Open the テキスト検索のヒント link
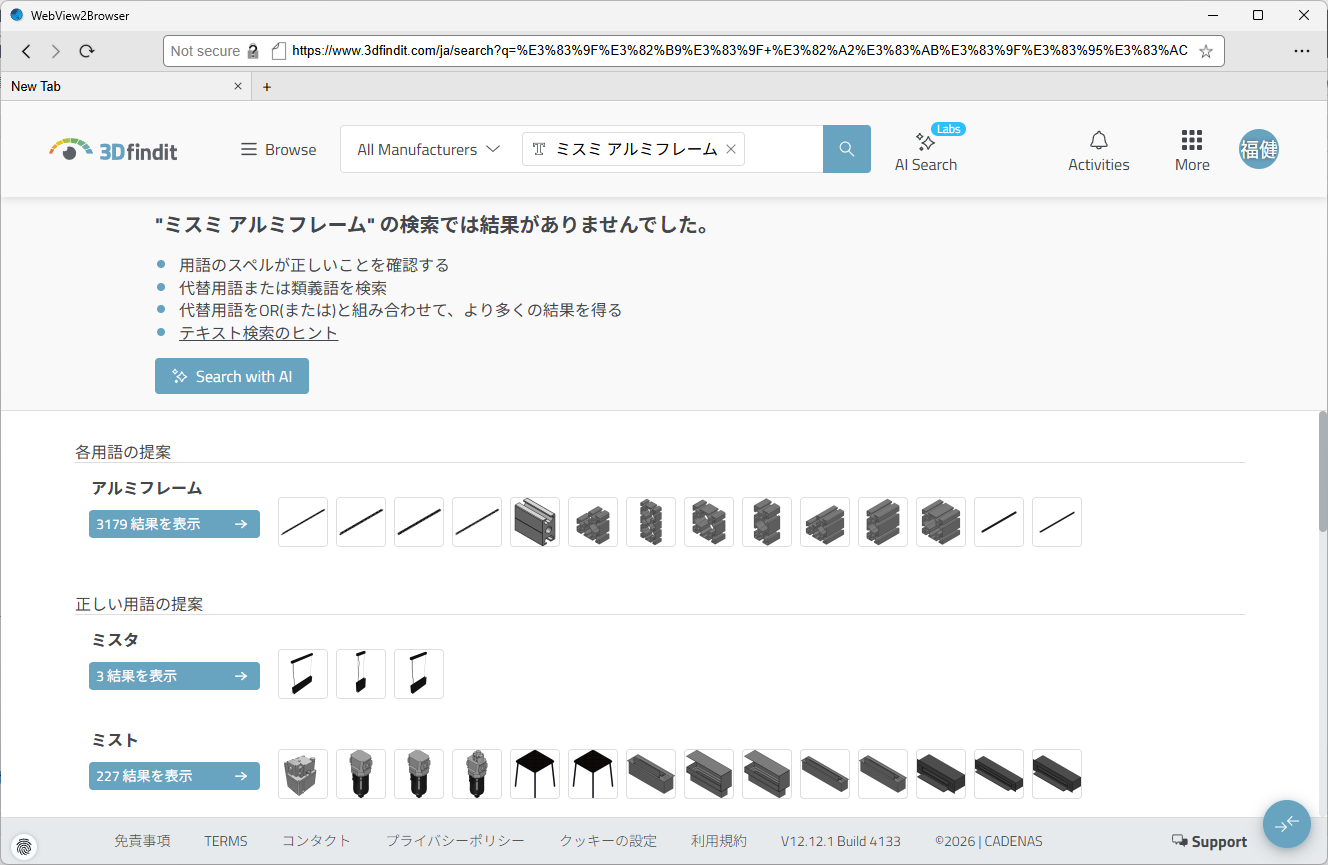 tap(258, 333)
